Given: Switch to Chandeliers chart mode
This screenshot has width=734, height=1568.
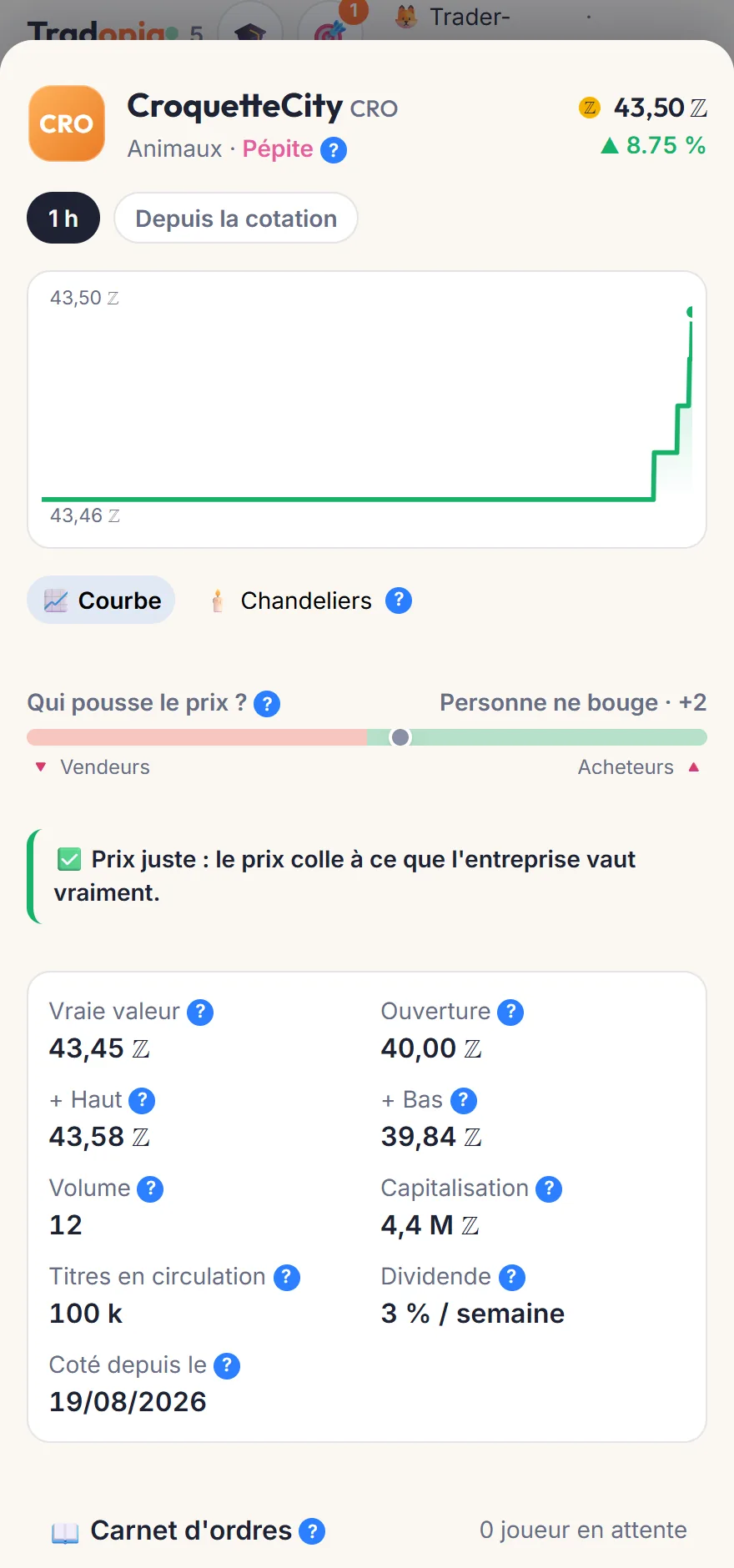Looking at the screenshot, I should 290,601.
